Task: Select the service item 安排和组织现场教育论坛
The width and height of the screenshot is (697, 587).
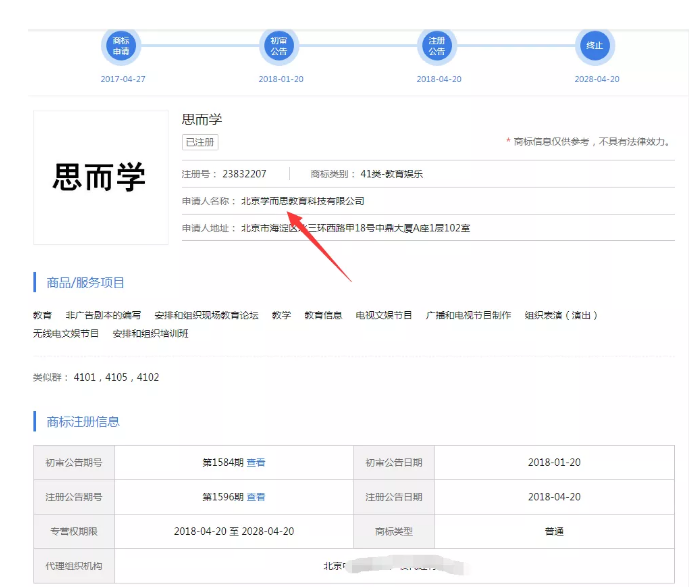Action: [x=206, y=315]
